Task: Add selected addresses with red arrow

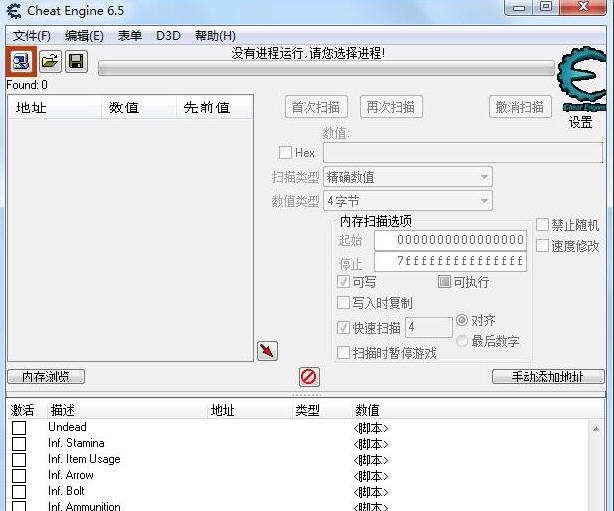Action: point(267,351)
